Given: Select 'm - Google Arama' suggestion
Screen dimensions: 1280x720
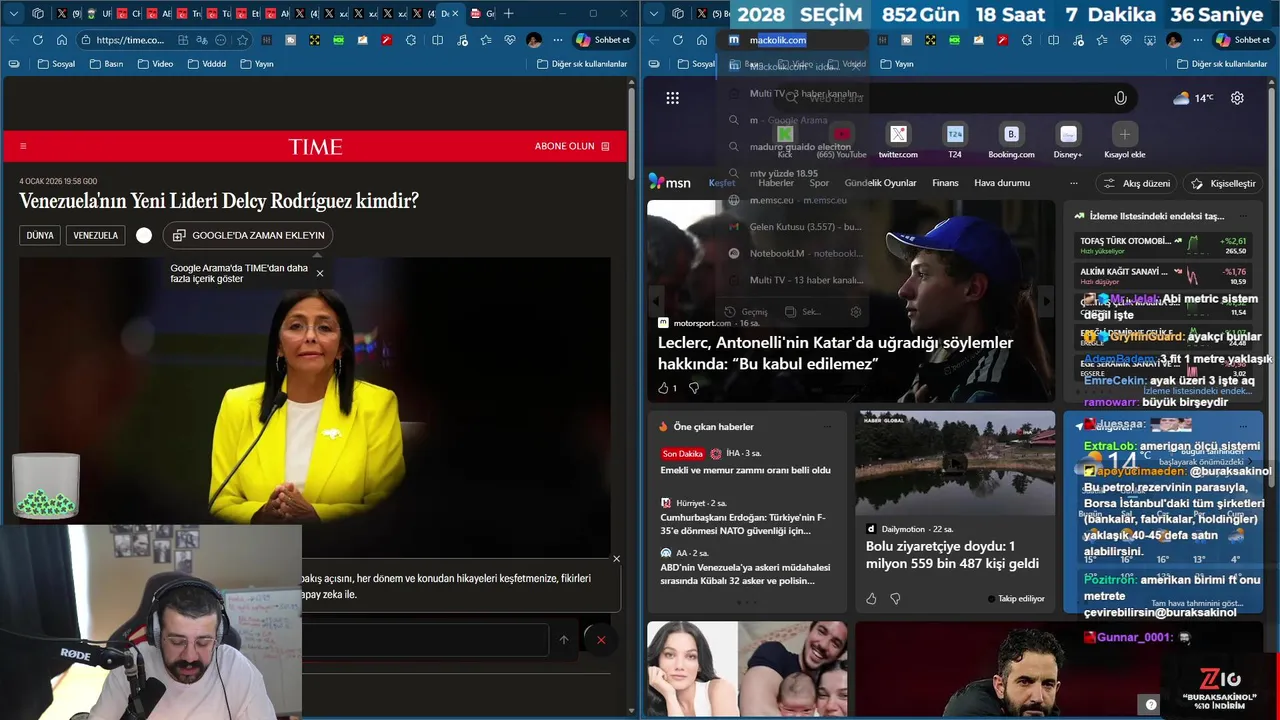Looking at the screenshot, I should click(x=793, y=120).
